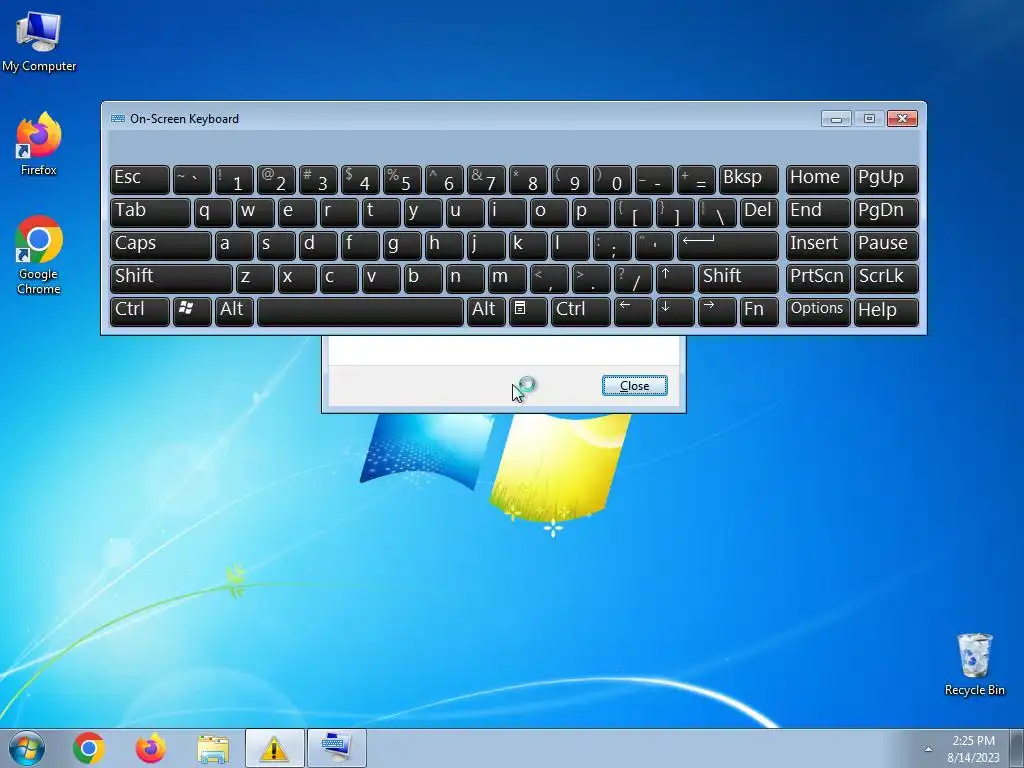The height and width of the screenshot is (768, 1024).
Task: Tap the PrtScn key
Action: pyautogui.click(x=818, y=279)
